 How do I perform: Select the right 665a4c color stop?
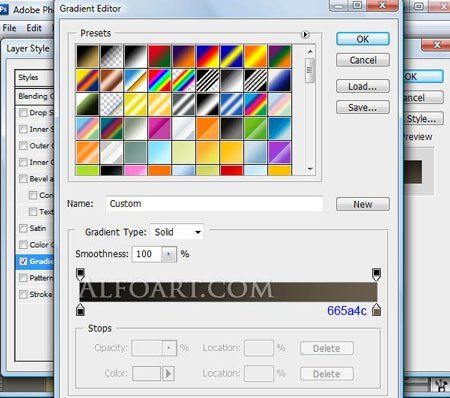pyautogui.click(x=376, y=310)
